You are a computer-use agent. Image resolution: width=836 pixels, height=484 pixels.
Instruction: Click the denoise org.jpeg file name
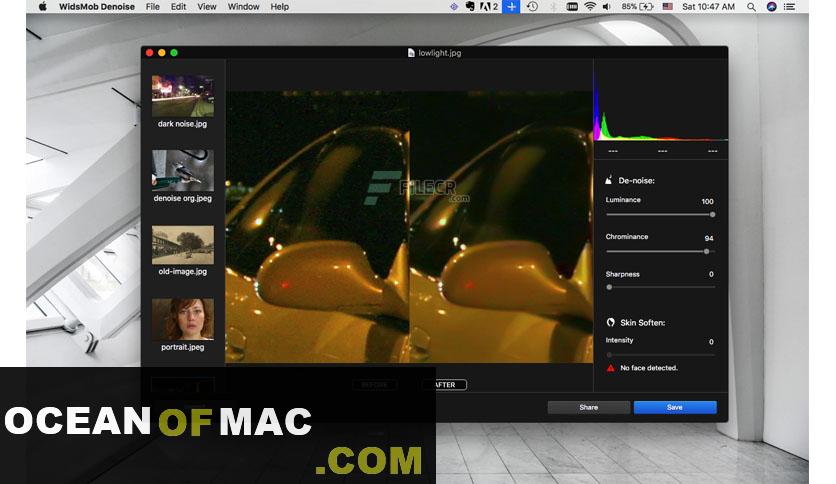(x=182, y=198)
